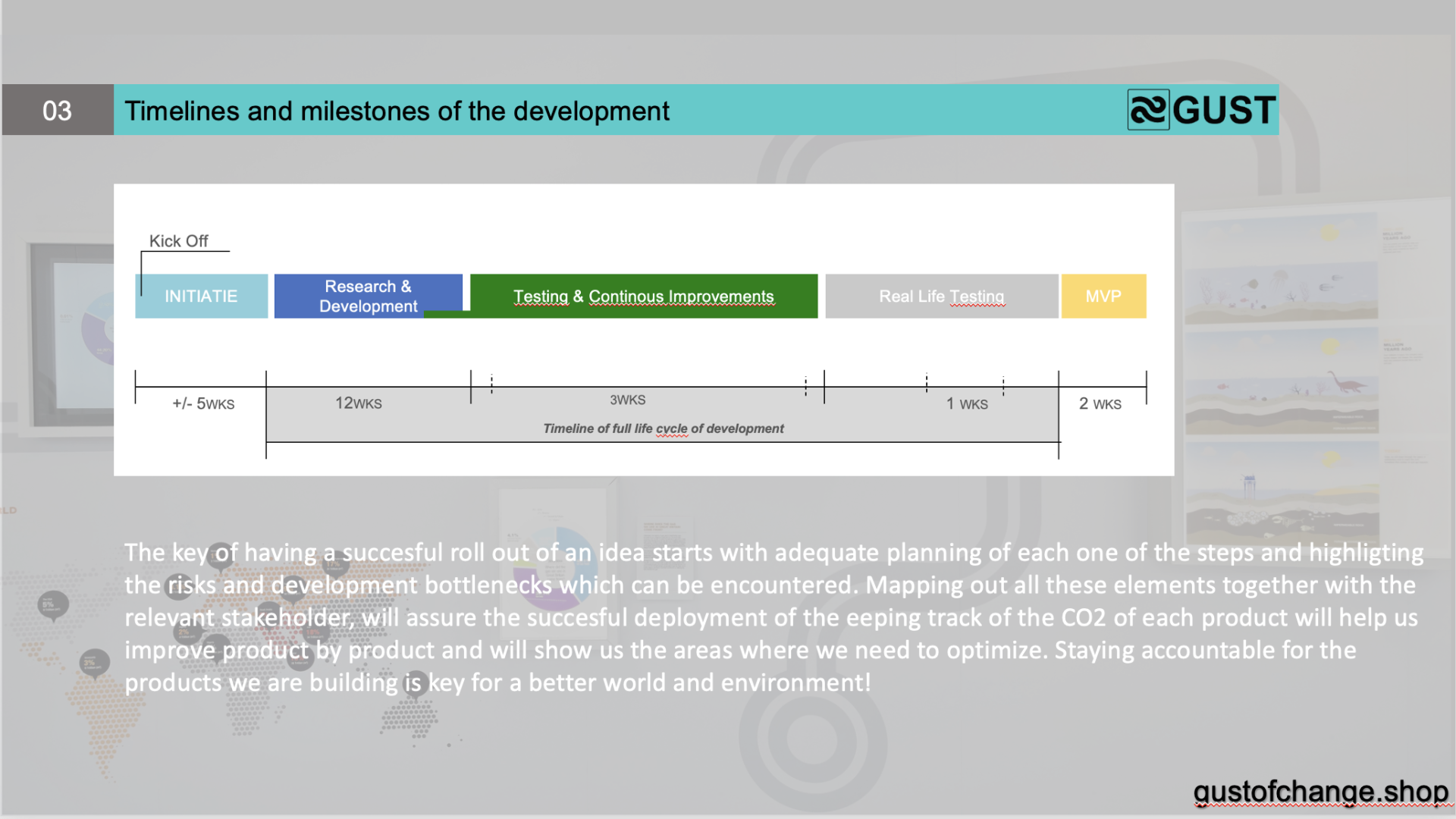Click the GUST logo icon
The height and width of the screenshot is (819, 1456).
[x=1147, y=110]
